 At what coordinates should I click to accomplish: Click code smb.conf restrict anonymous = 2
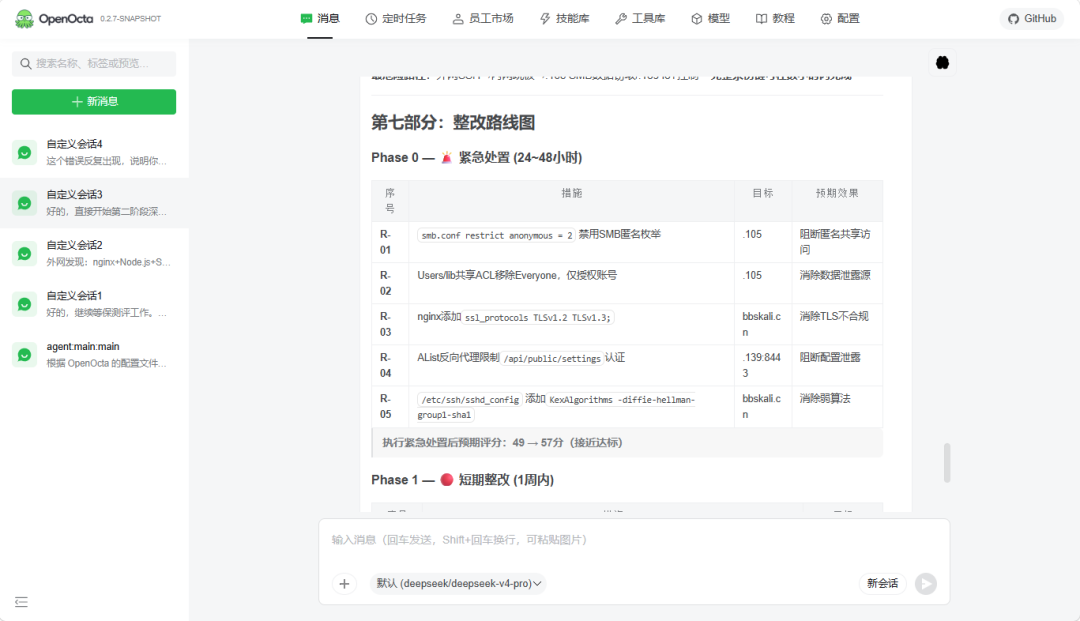[x=497, y=235]
